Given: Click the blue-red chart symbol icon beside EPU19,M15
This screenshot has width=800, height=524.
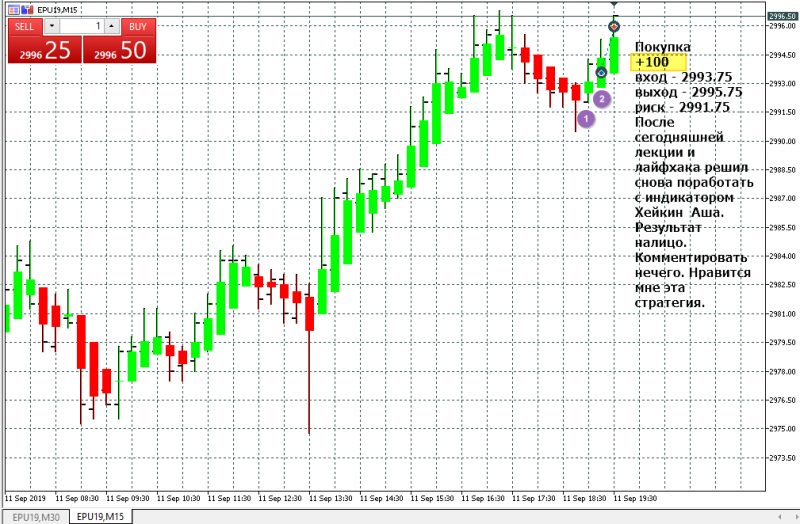Looking at the screenshot, I should (x=28, y=10).
